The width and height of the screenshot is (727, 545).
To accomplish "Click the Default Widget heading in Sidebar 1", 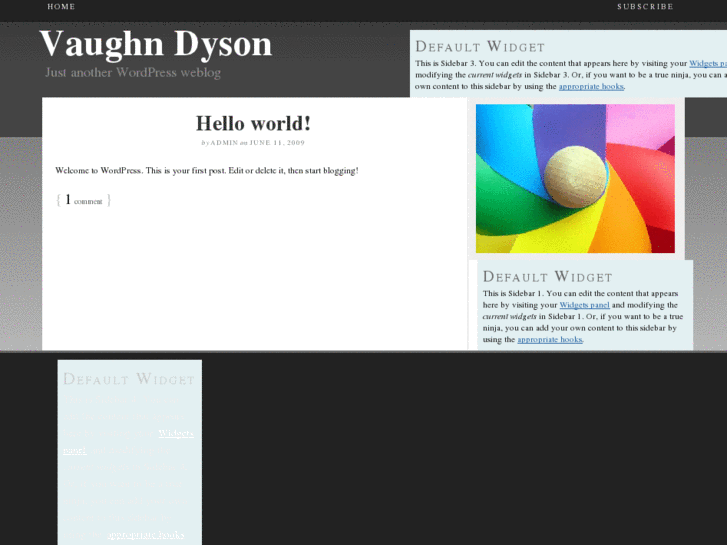I will click(x=548, y=276).
